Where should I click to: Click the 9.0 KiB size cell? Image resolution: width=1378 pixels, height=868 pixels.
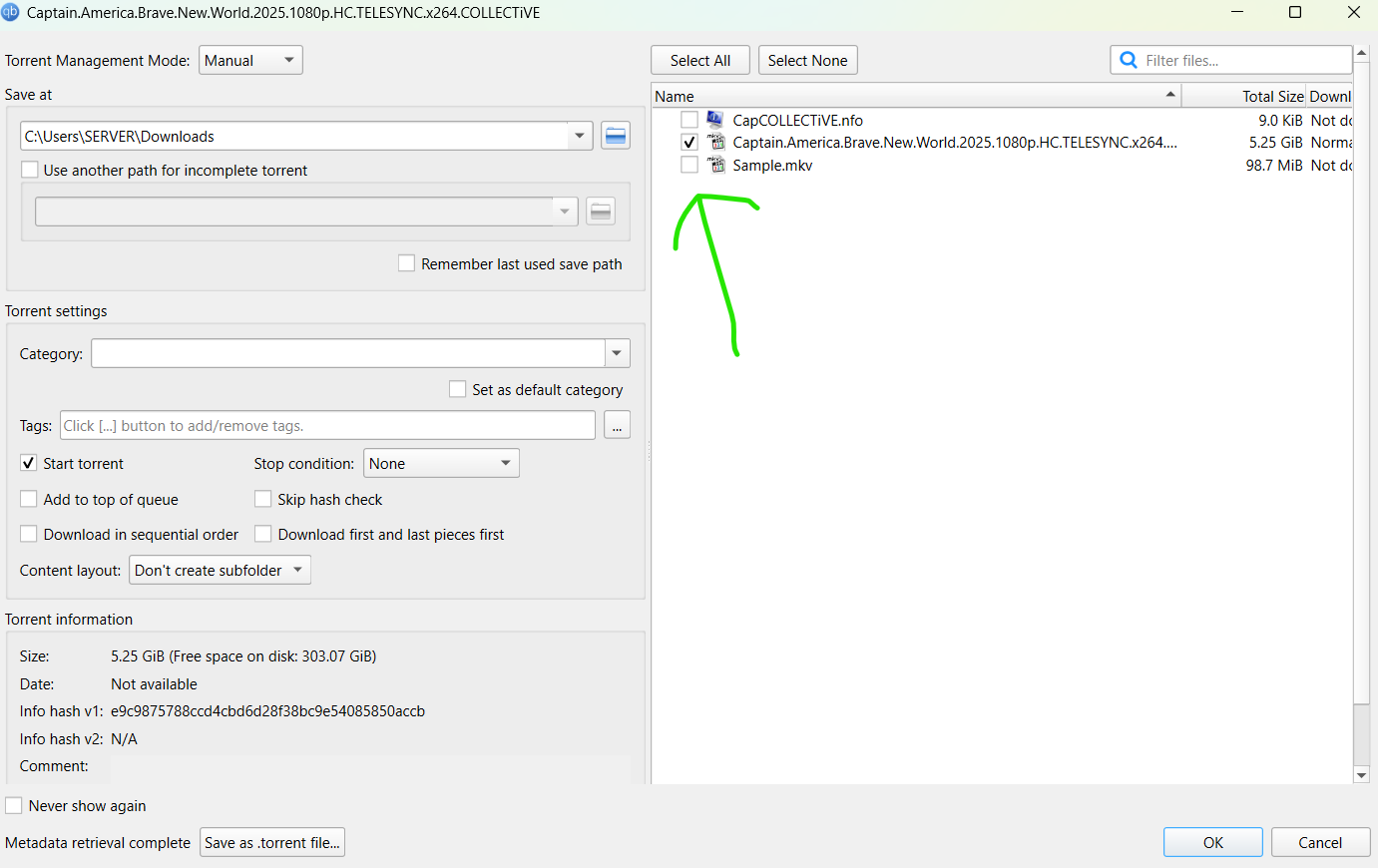click(1280, 120)
